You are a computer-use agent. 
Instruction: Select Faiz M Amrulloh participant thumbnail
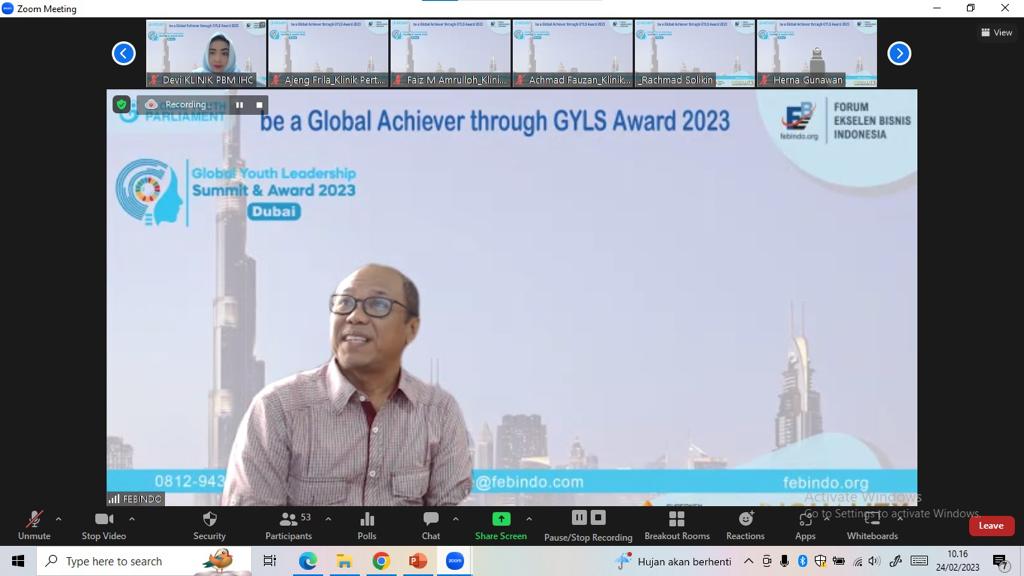[x=451, y=54]
